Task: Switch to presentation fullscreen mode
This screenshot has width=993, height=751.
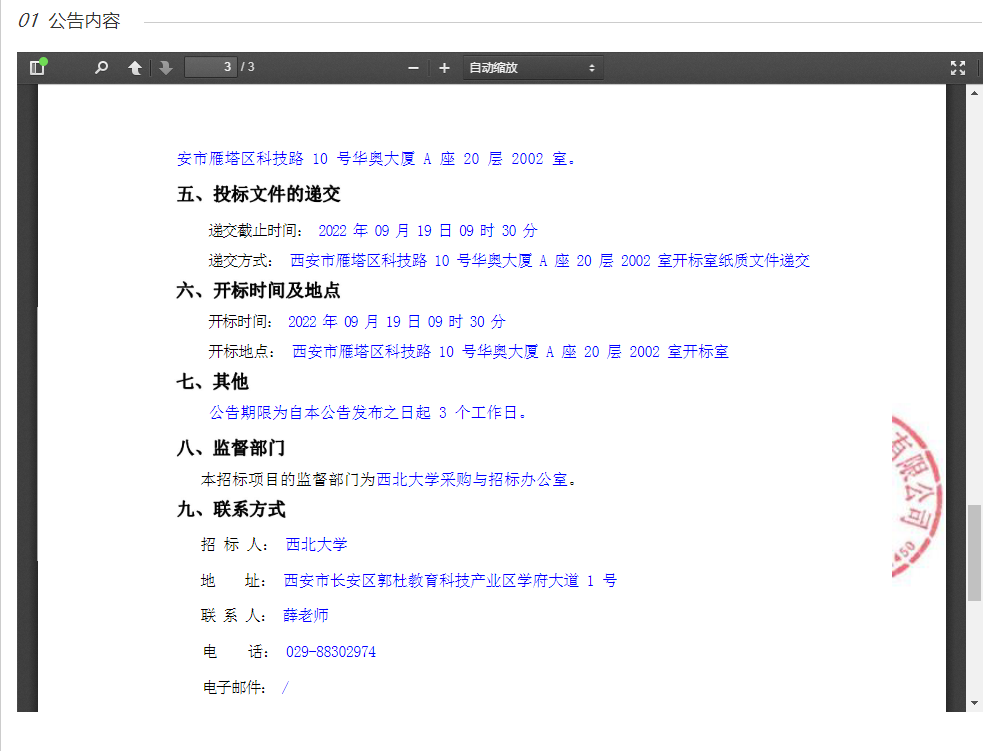Action: pos(957,68)
